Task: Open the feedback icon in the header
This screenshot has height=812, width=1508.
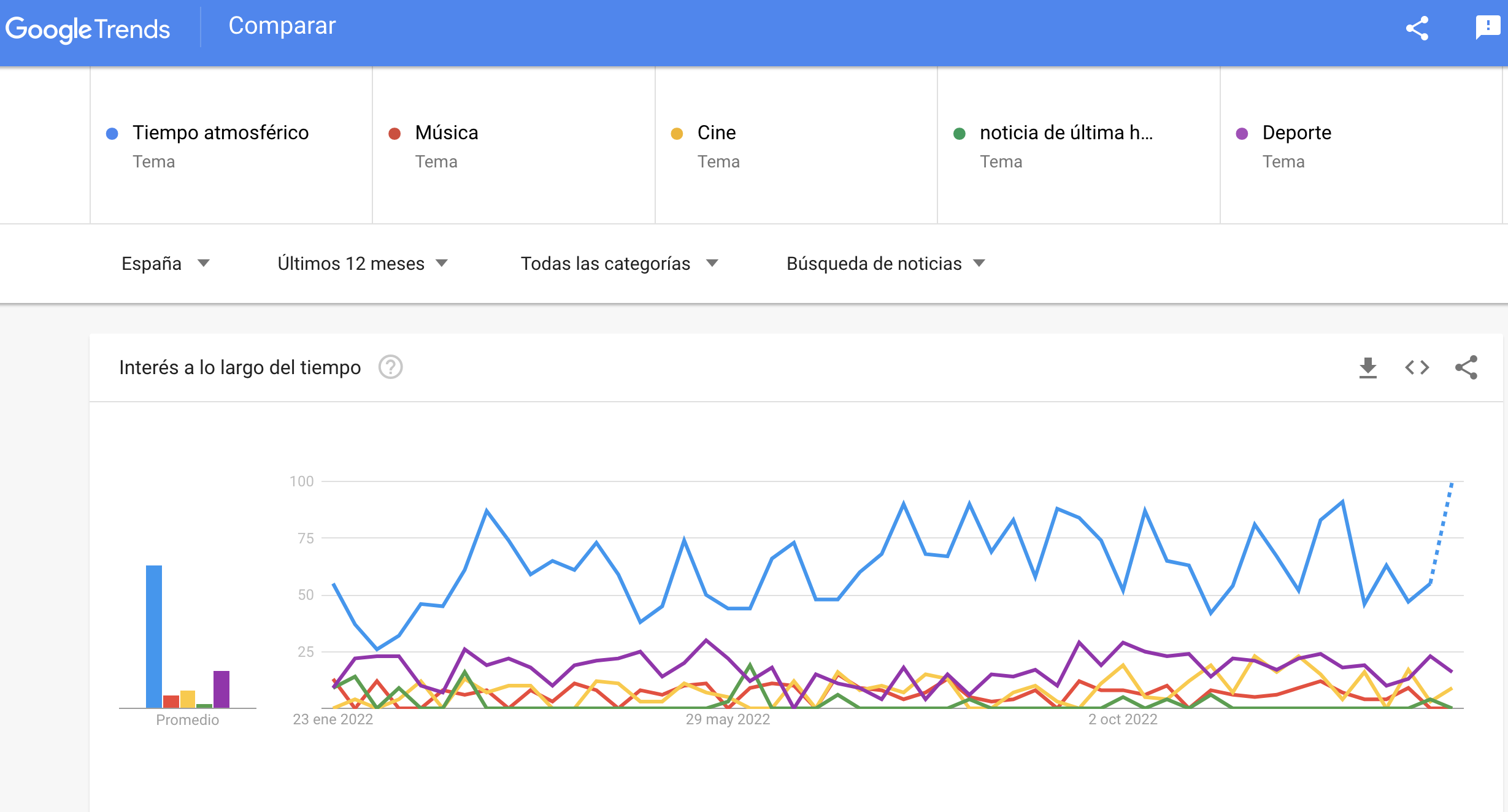Action: (1487, 28)
